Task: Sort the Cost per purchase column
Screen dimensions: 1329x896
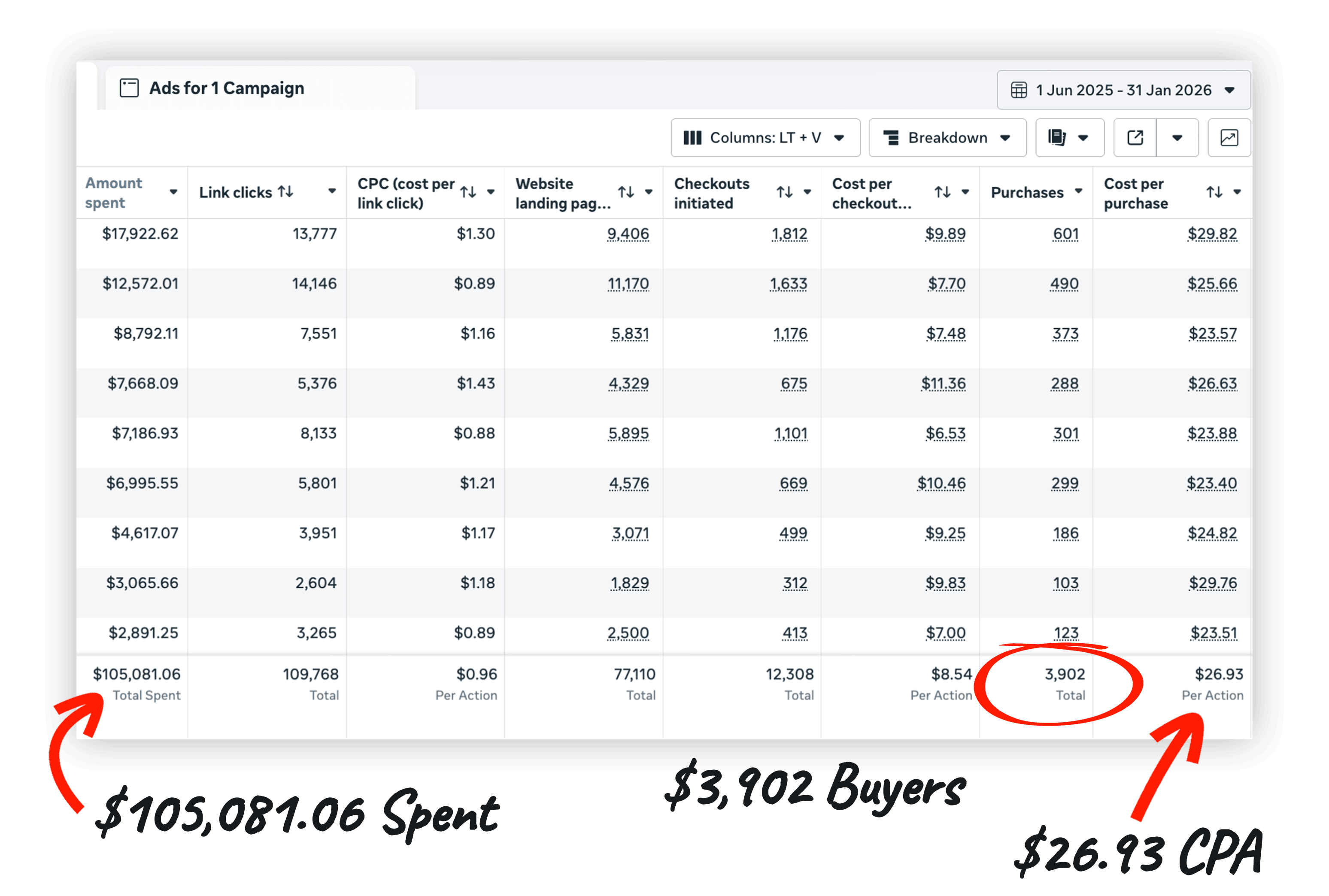Action: (1214, 193)
